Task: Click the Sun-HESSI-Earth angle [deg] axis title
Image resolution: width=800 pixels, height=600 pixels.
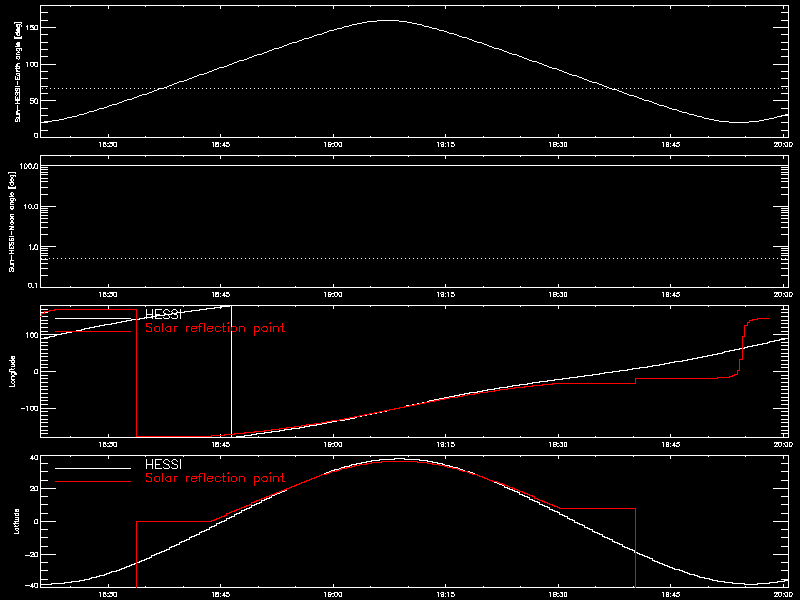Action: click(x=17, y=71)
